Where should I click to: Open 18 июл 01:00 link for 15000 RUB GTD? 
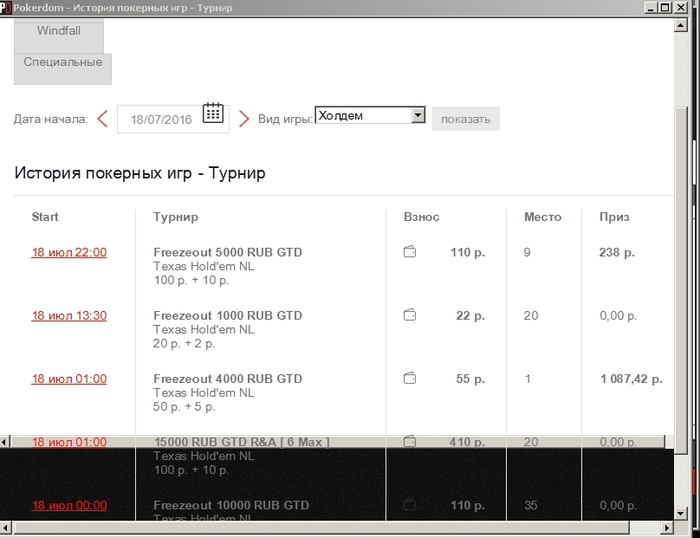point(69,442)
